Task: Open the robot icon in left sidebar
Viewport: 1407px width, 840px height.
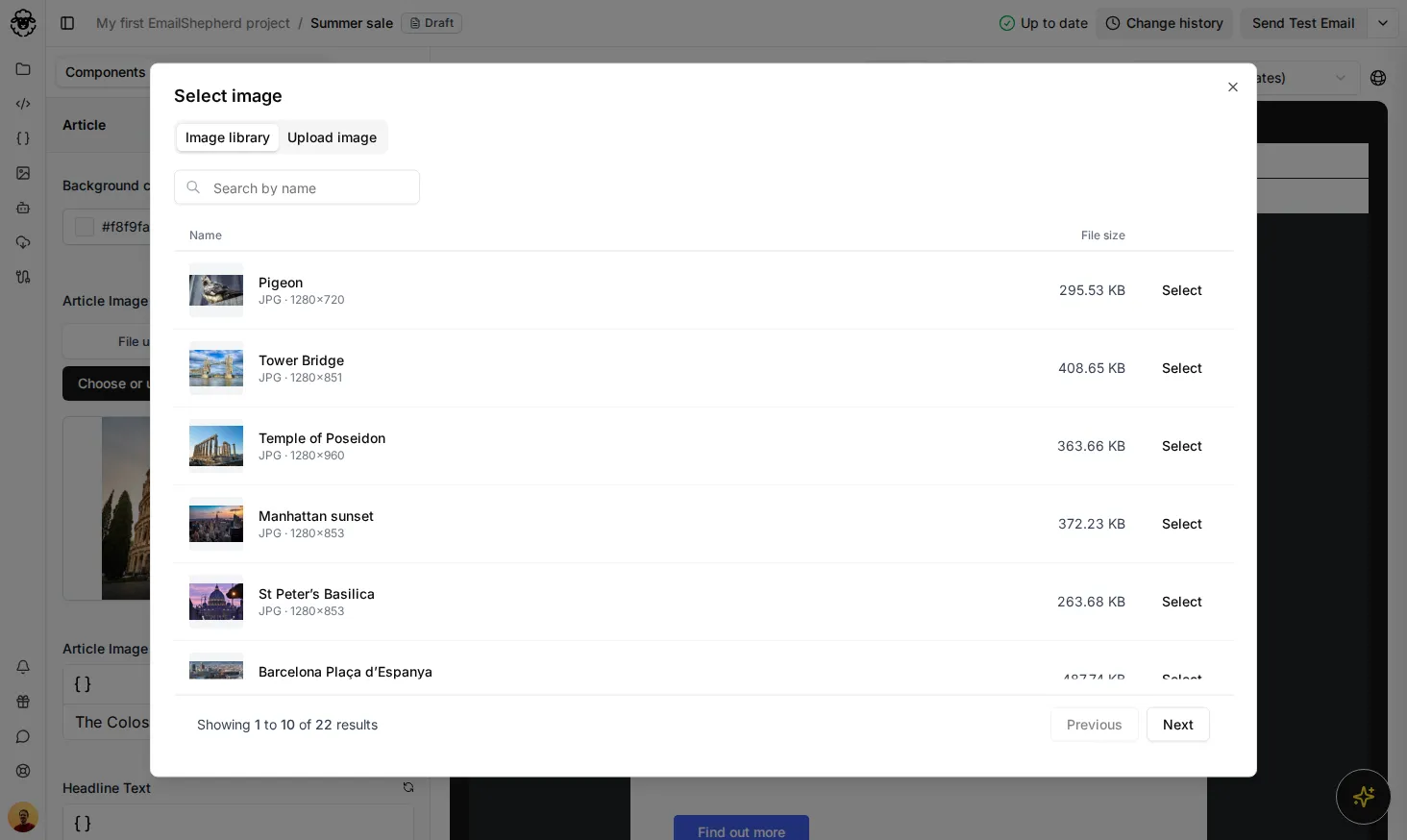Action: (x=23, y=208)
